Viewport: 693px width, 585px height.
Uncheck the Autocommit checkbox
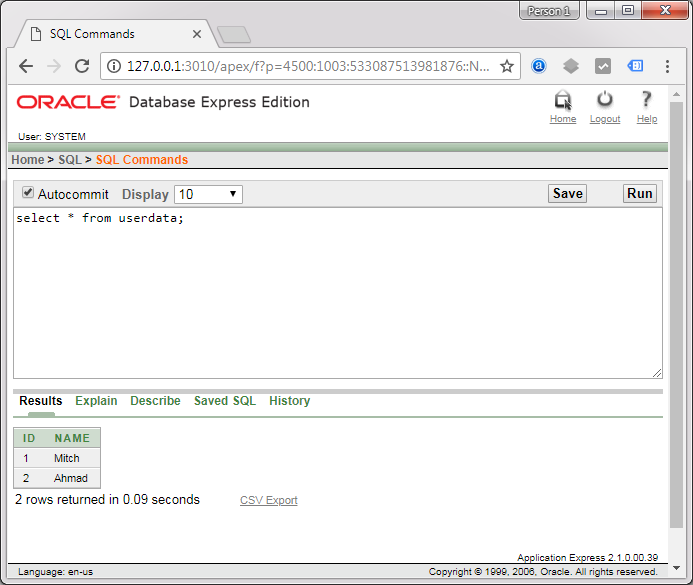[28, 193]
